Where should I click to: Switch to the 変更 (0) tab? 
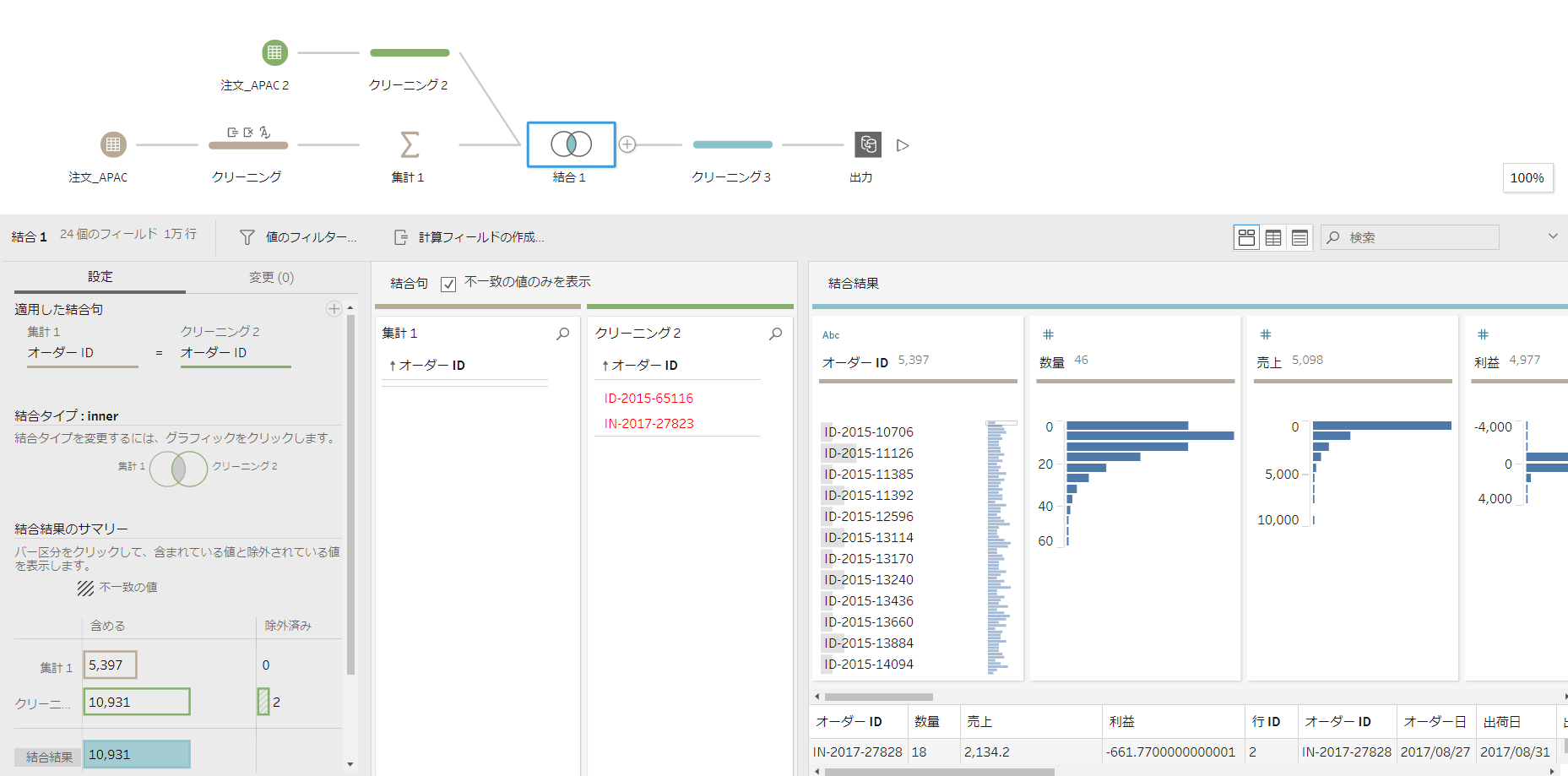[271, 276]
